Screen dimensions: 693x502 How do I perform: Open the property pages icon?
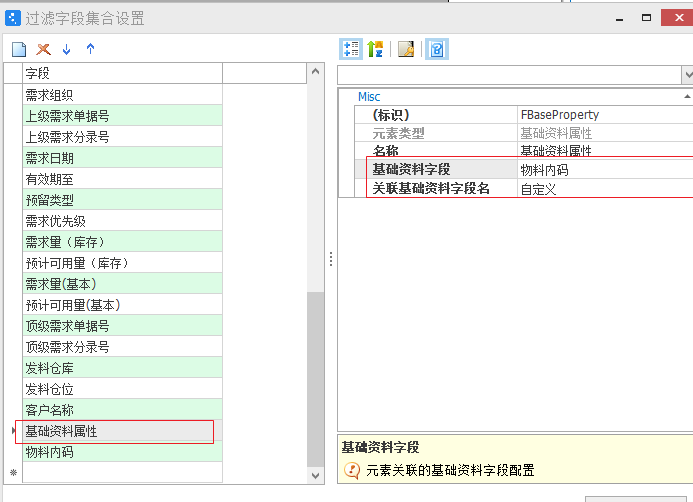[406, 49]
